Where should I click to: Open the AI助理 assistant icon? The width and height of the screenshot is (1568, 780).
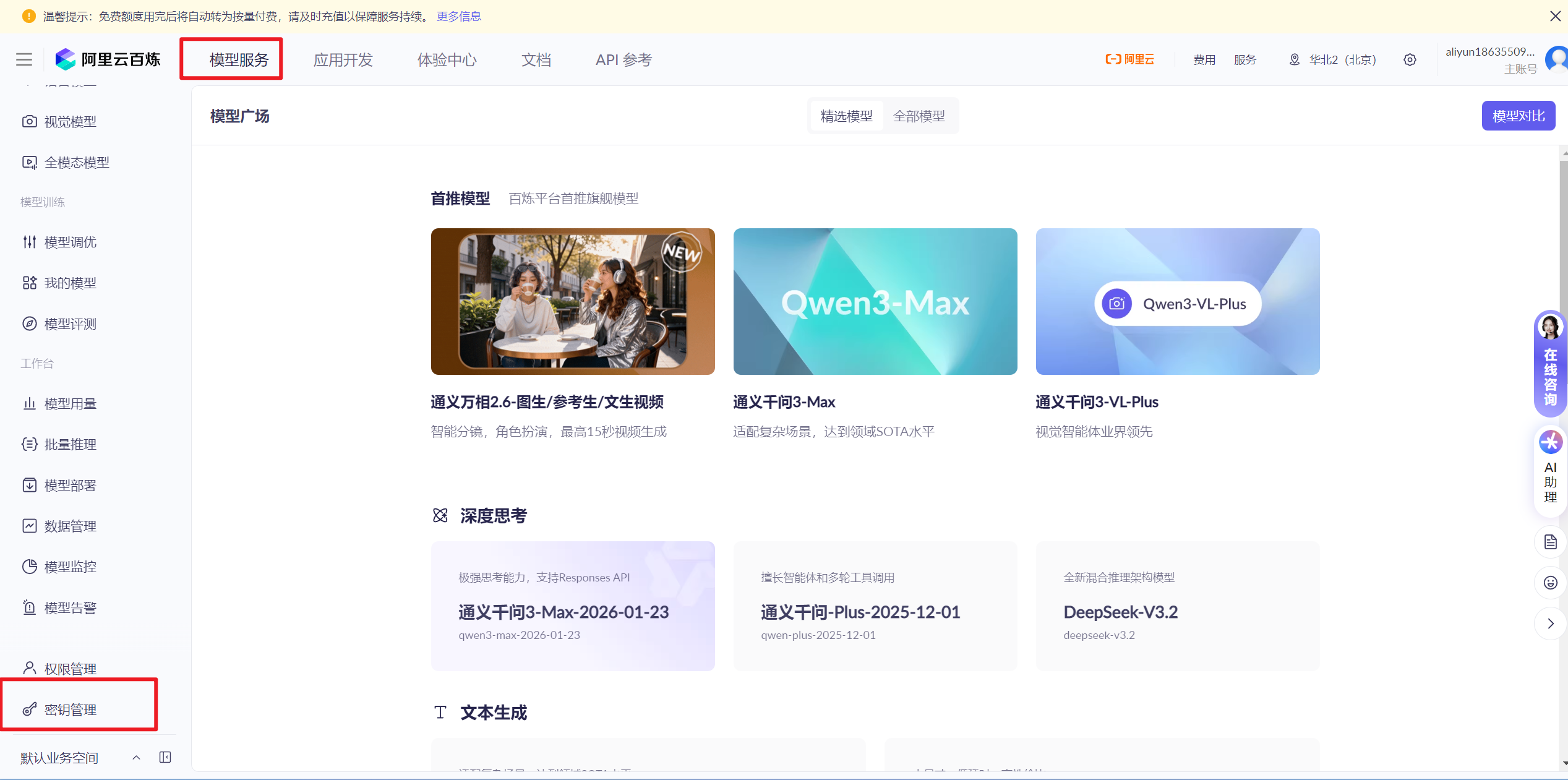(x=1550, y=442)
